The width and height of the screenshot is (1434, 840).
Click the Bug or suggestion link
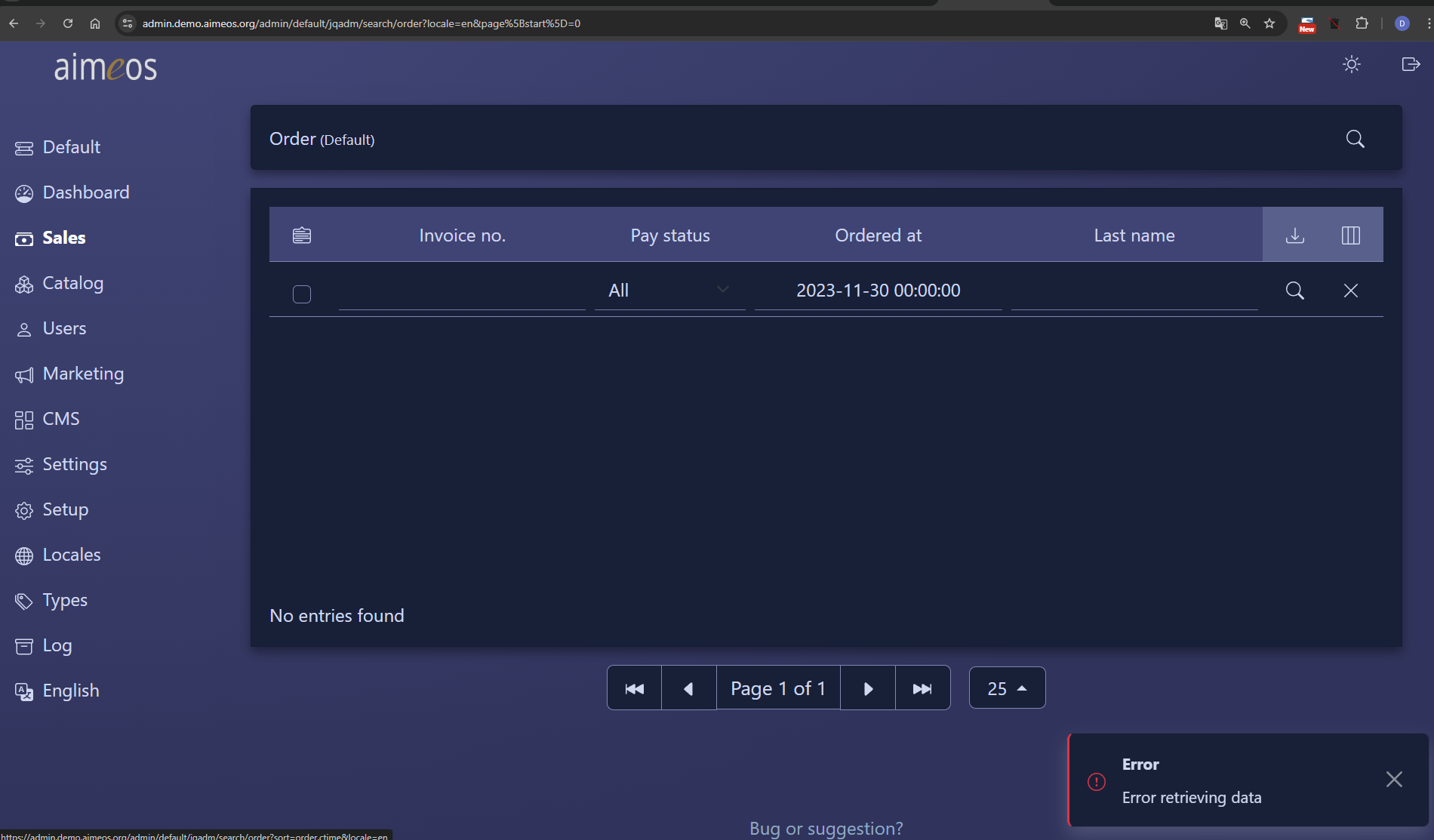[x=826, y=829]
